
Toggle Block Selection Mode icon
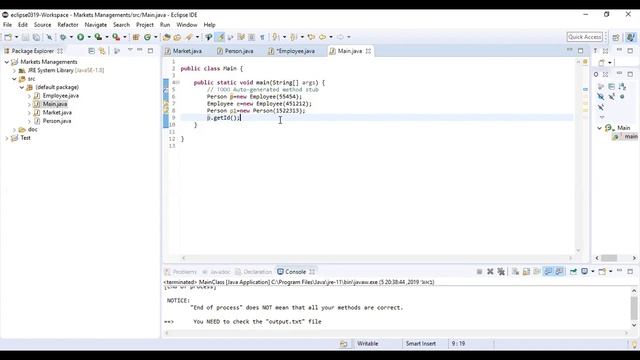coord(251,37)
